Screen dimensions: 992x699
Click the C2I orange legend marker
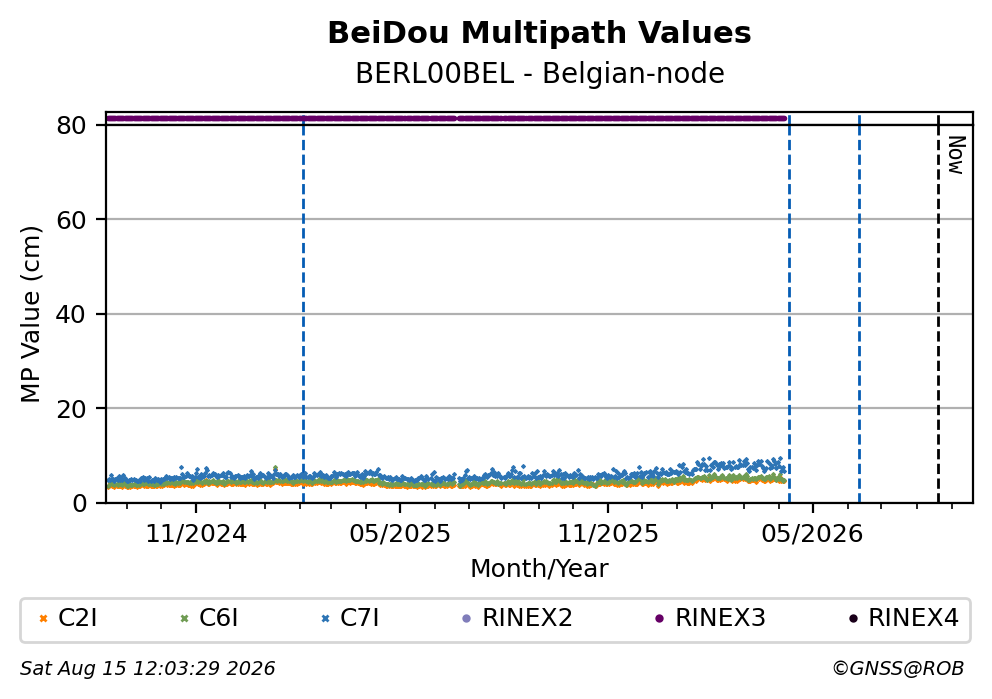click(43, 619)
